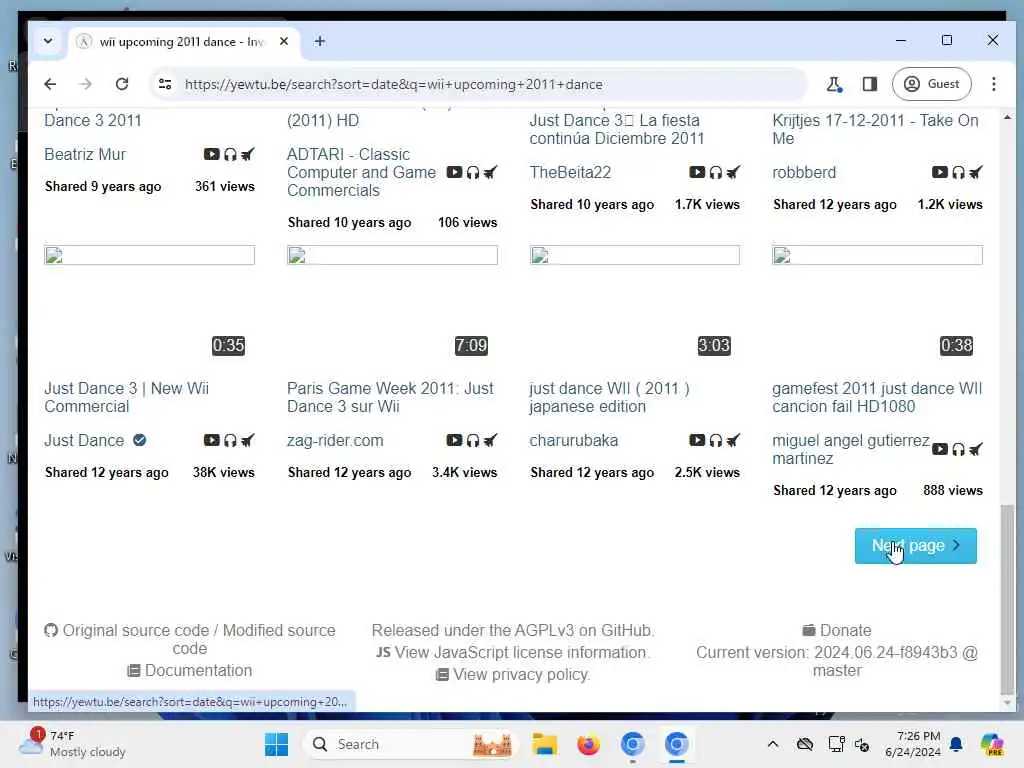Image resolution: width=1024 pixels, height=768 pixels.
Task: Click the page vertical scrollbar thumb
Action: coord(1008,600)
